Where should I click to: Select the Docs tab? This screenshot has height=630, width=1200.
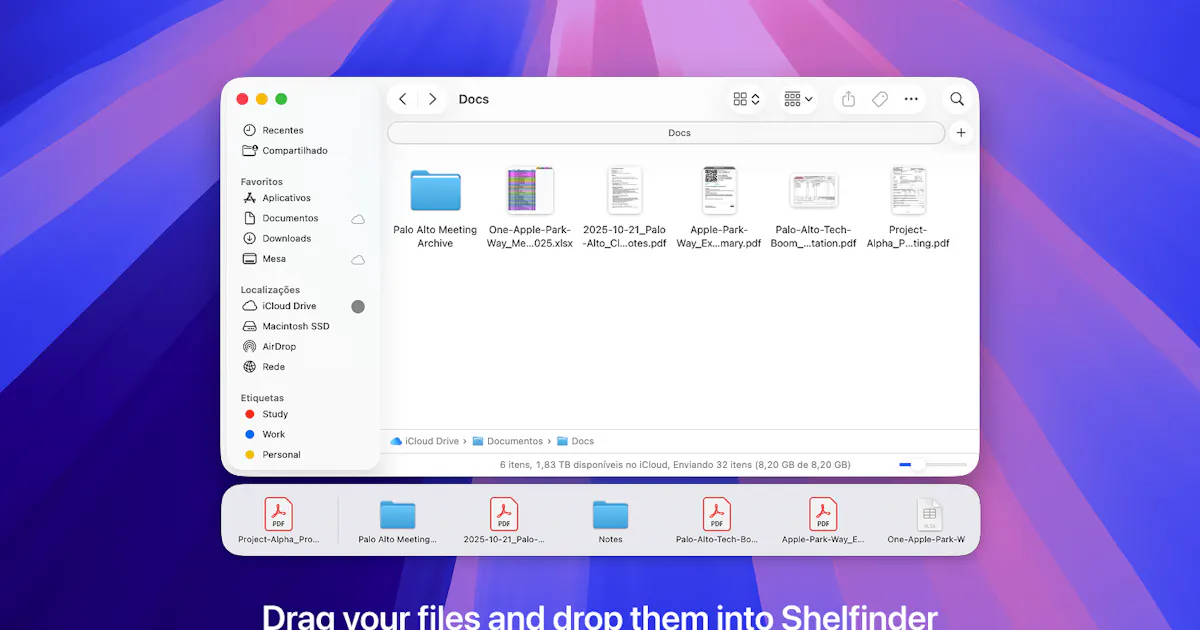666,132
